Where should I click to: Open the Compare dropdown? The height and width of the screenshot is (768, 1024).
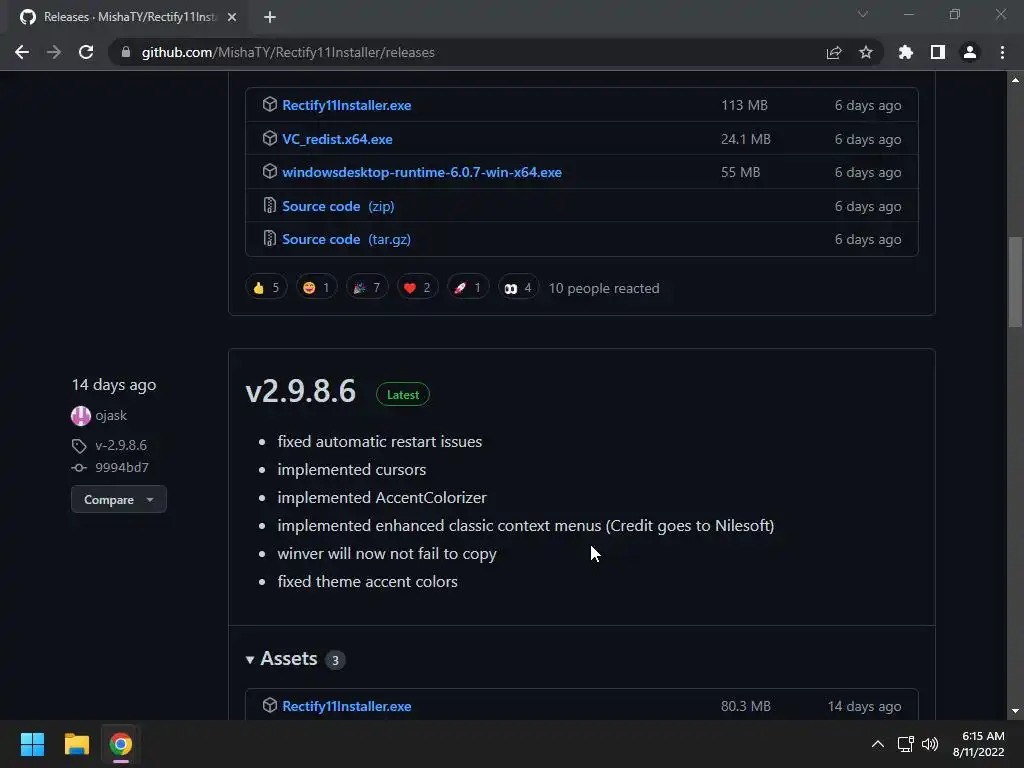coord(119,500)
